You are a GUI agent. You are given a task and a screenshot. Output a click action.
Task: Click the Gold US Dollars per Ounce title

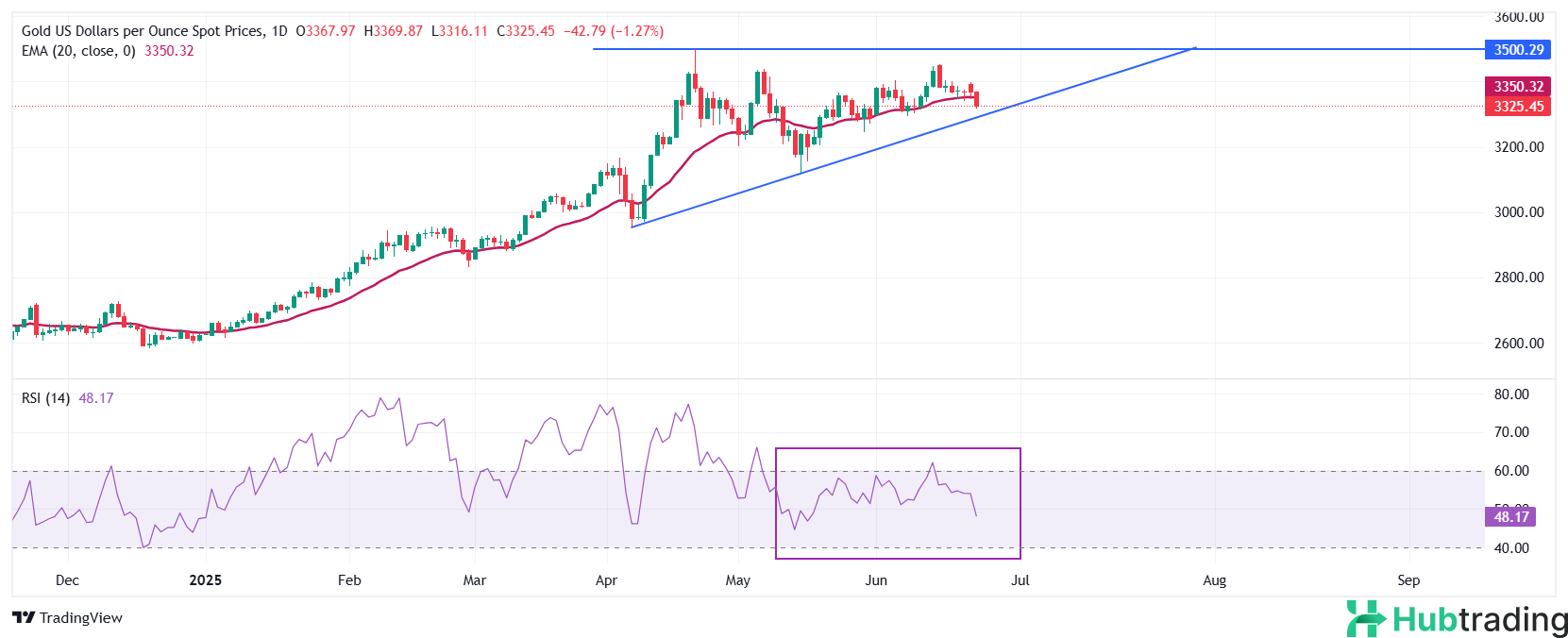click(143, 31)
